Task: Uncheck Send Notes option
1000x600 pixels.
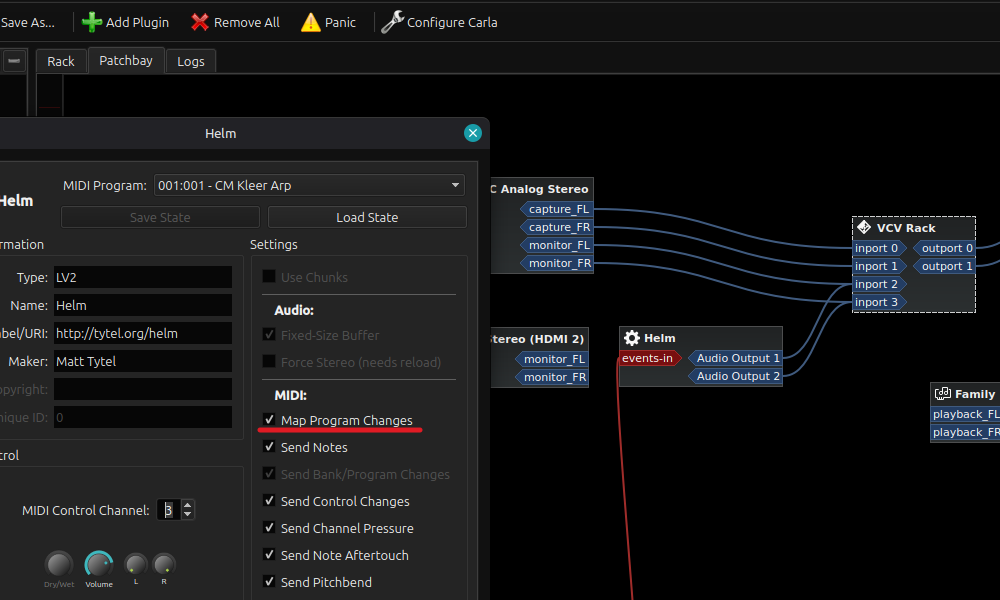Action: click(269, 447)
